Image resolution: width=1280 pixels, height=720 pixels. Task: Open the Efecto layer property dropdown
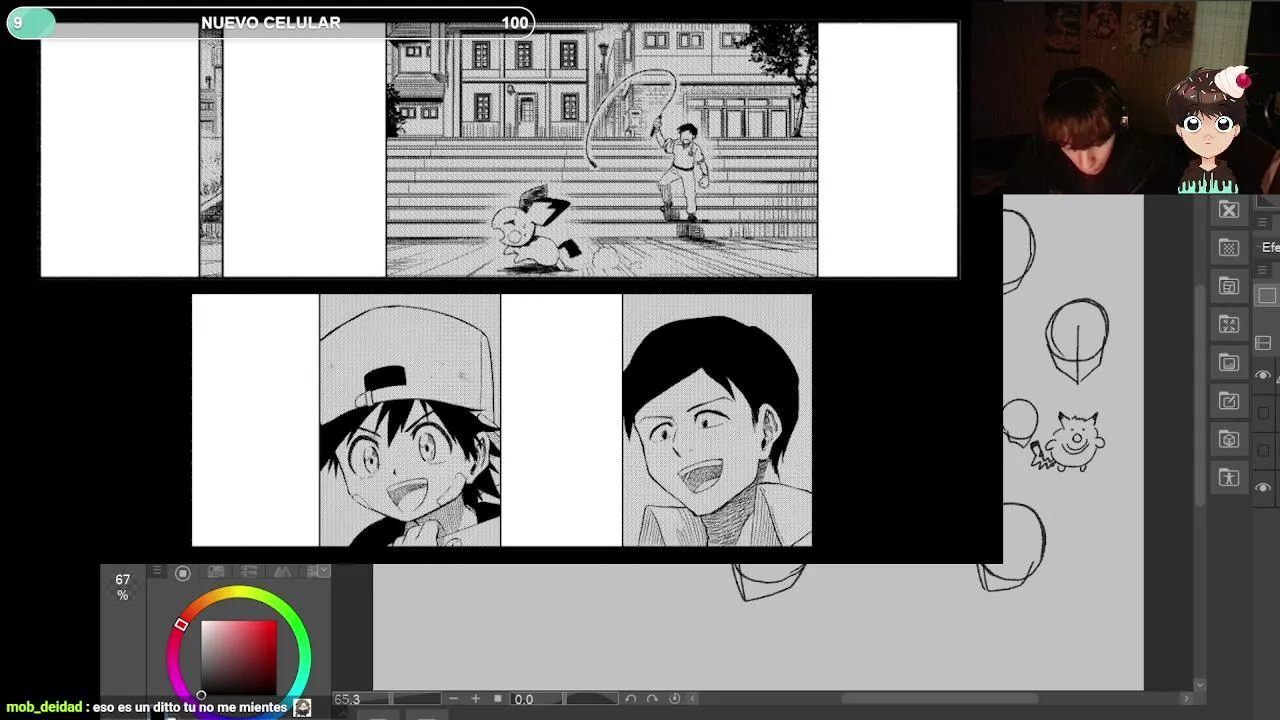[1270, 248]
